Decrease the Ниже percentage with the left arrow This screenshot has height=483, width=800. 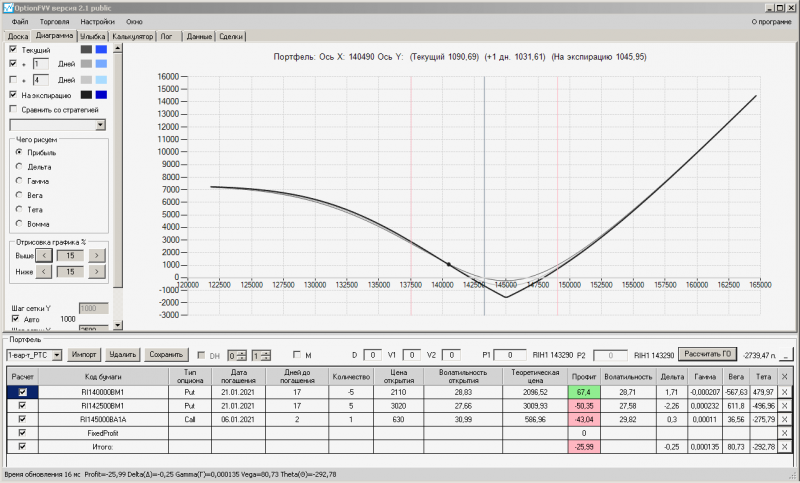(x=44, y=272)
